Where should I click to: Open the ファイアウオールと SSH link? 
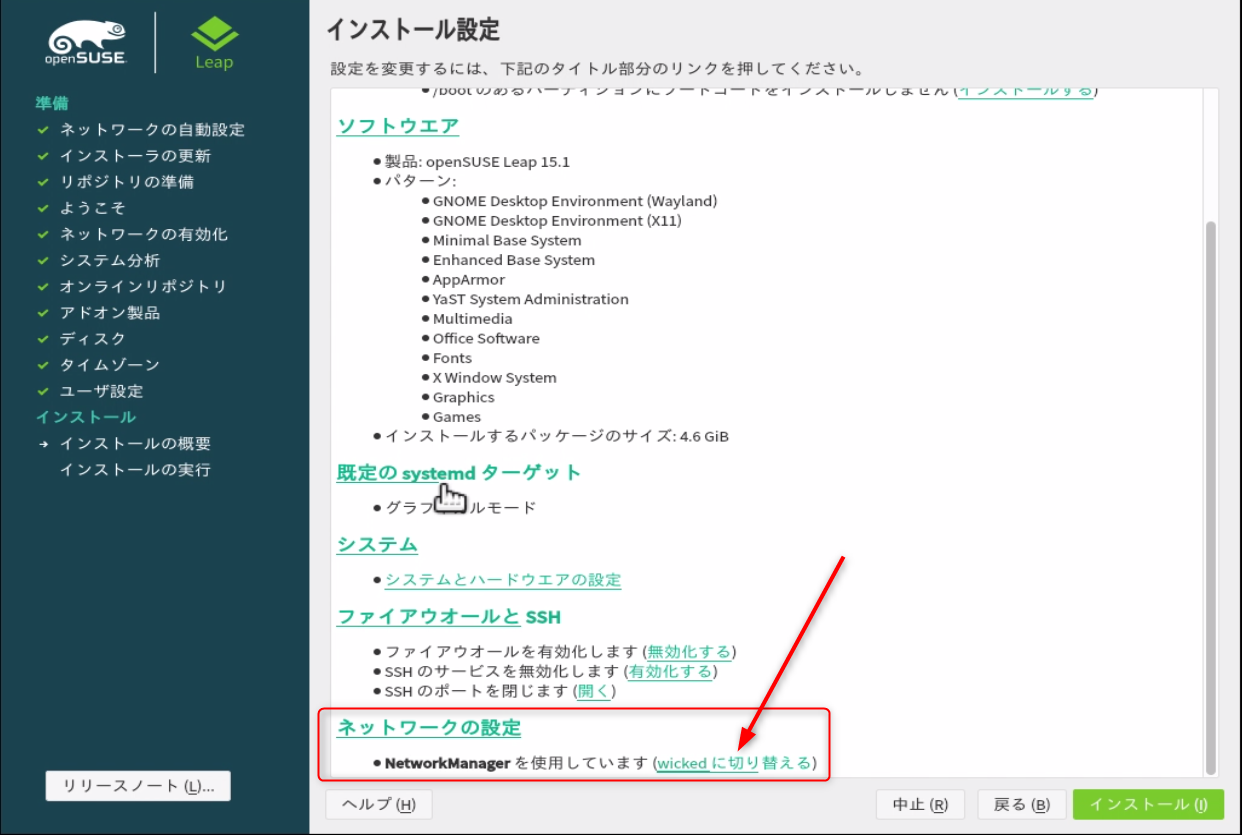[449, 617]
